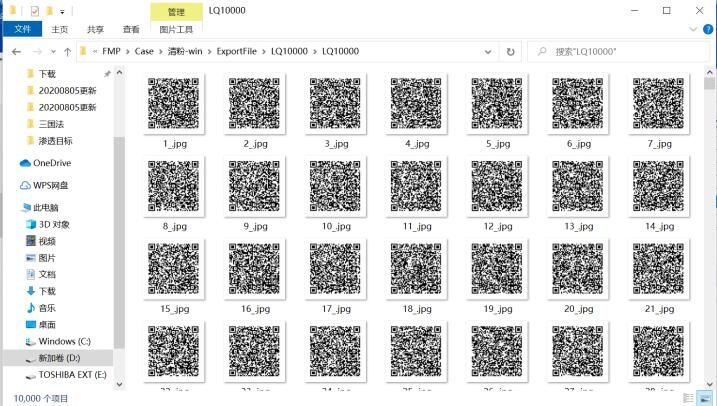Screen dimensions: 717x406
Task: Open the customize quick access toolbar dropdown
Action: (62, 11)
